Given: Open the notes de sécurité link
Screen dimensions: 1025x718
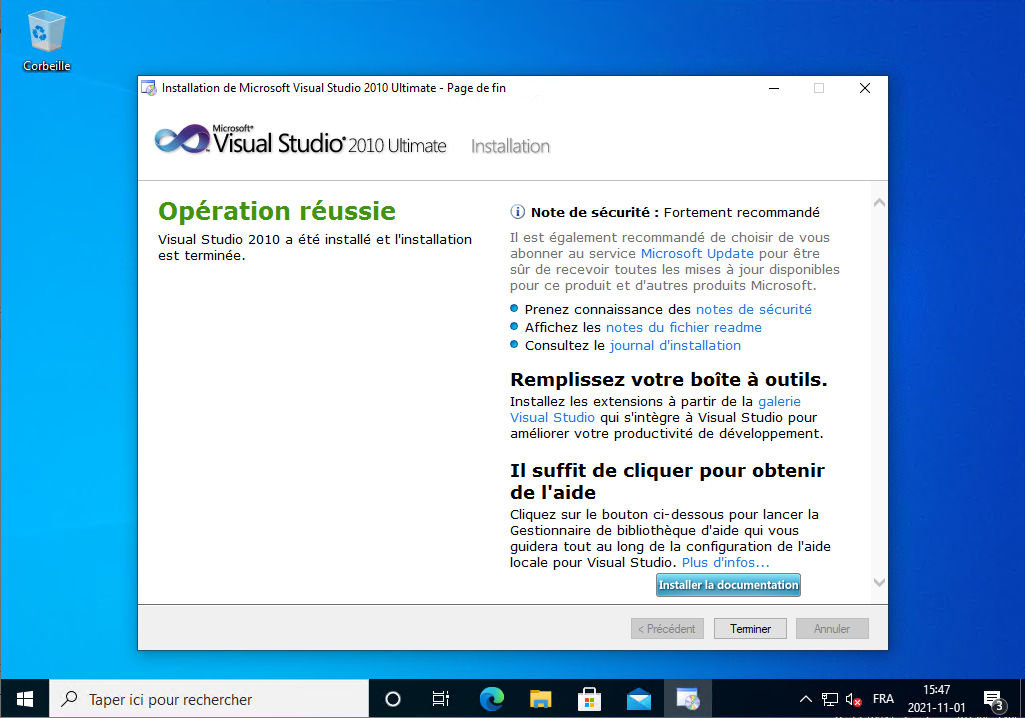Looking at the screenshot, I should click(754, 309).
